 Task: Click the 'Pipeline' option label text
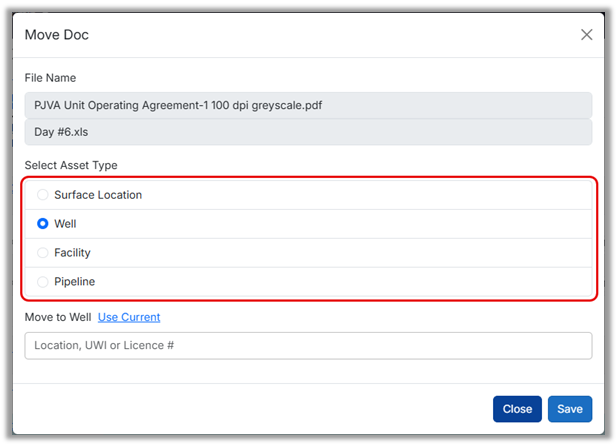74,282
